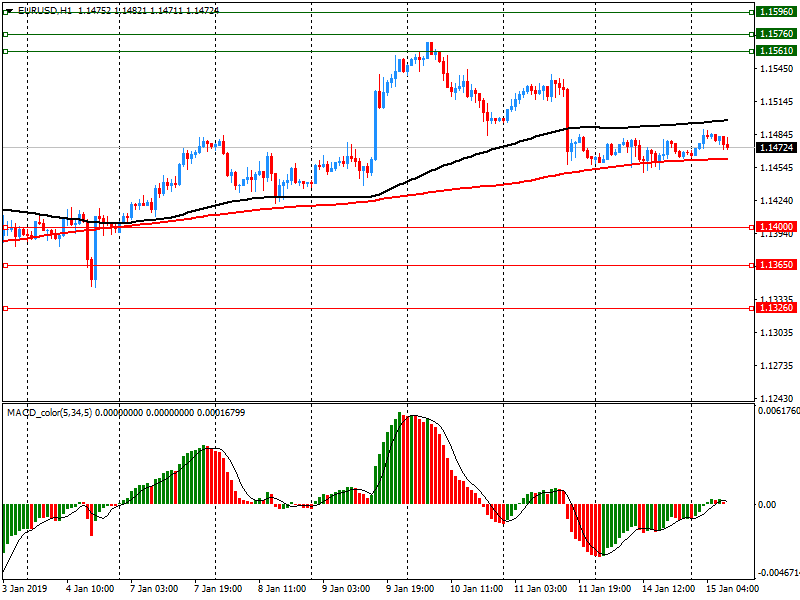Viewport: 800px width, 600px height.
Task: Select left handle of third green line
Action: pos(6,51)
